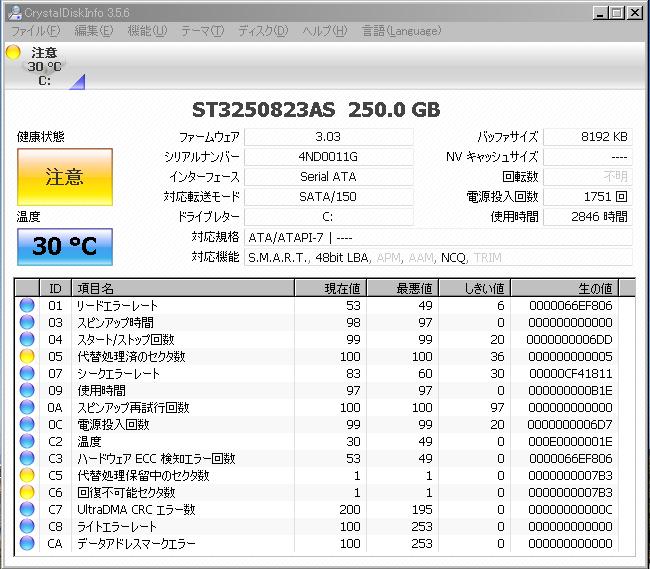Open the 編集(E) menu
The height and width of the screenshot is (569, 650).
(94, 31)
